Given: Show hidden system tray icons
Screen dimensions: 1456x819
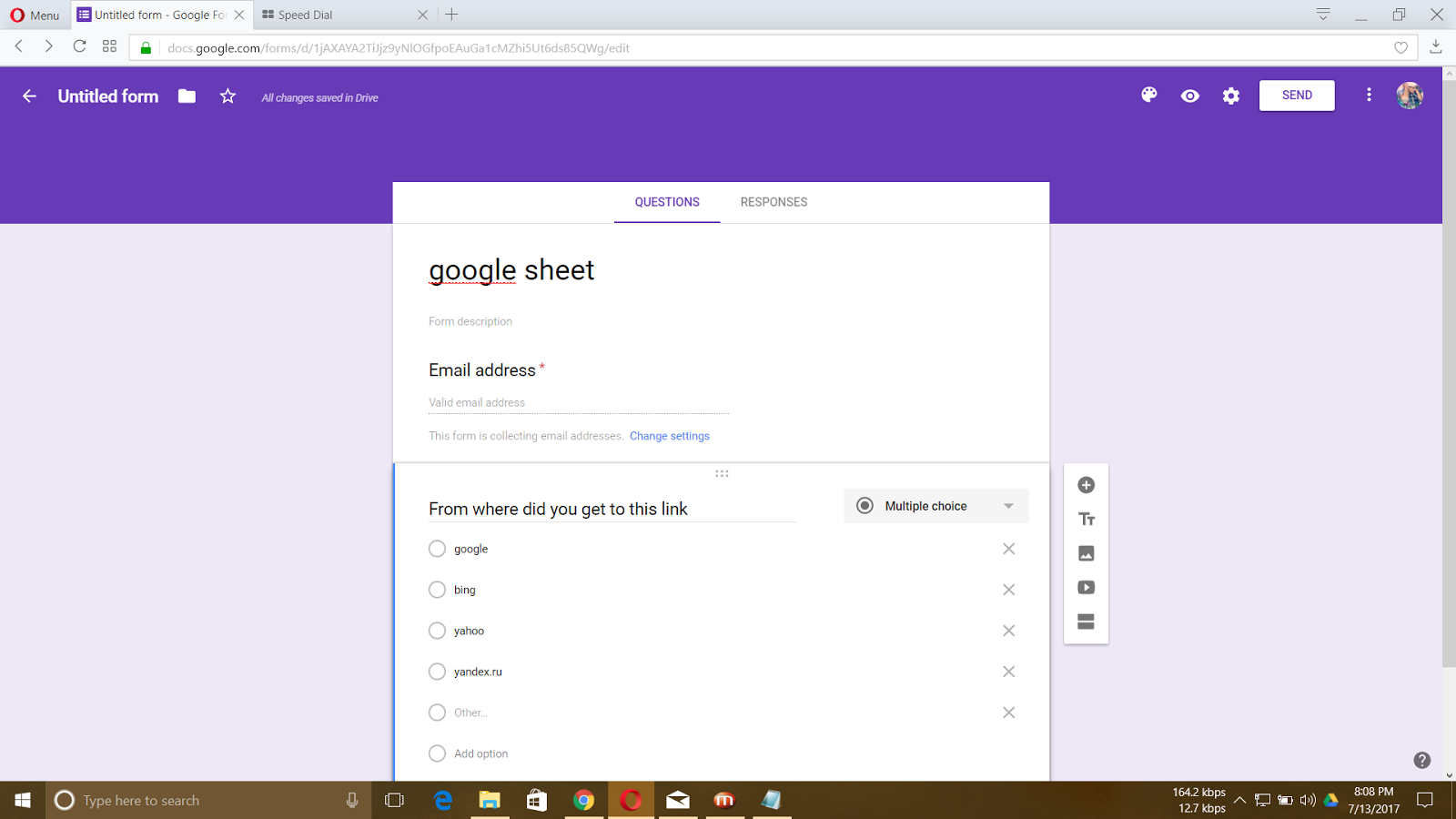Looking at the screenshot, I should [1239, 800].
